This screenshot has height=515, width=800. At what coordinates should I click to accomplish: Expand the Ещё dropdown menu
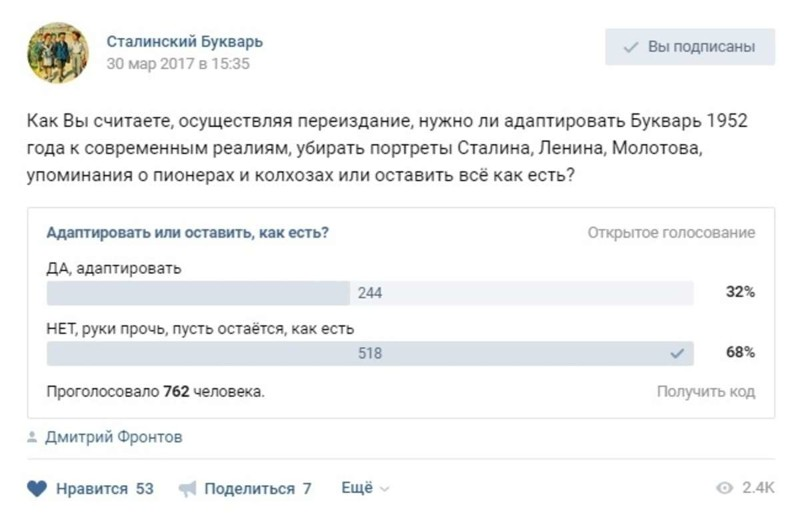tap(365, 488)
